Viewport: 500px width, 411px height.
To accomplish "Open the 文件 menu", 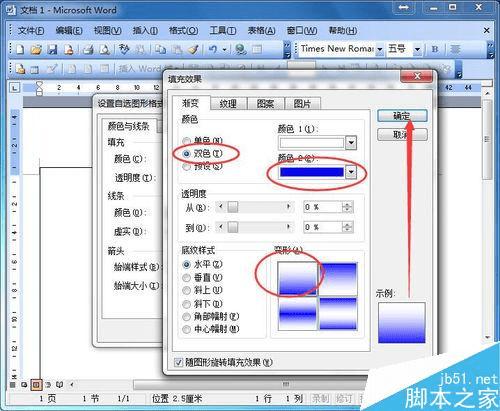I will (x=31, y=31).
